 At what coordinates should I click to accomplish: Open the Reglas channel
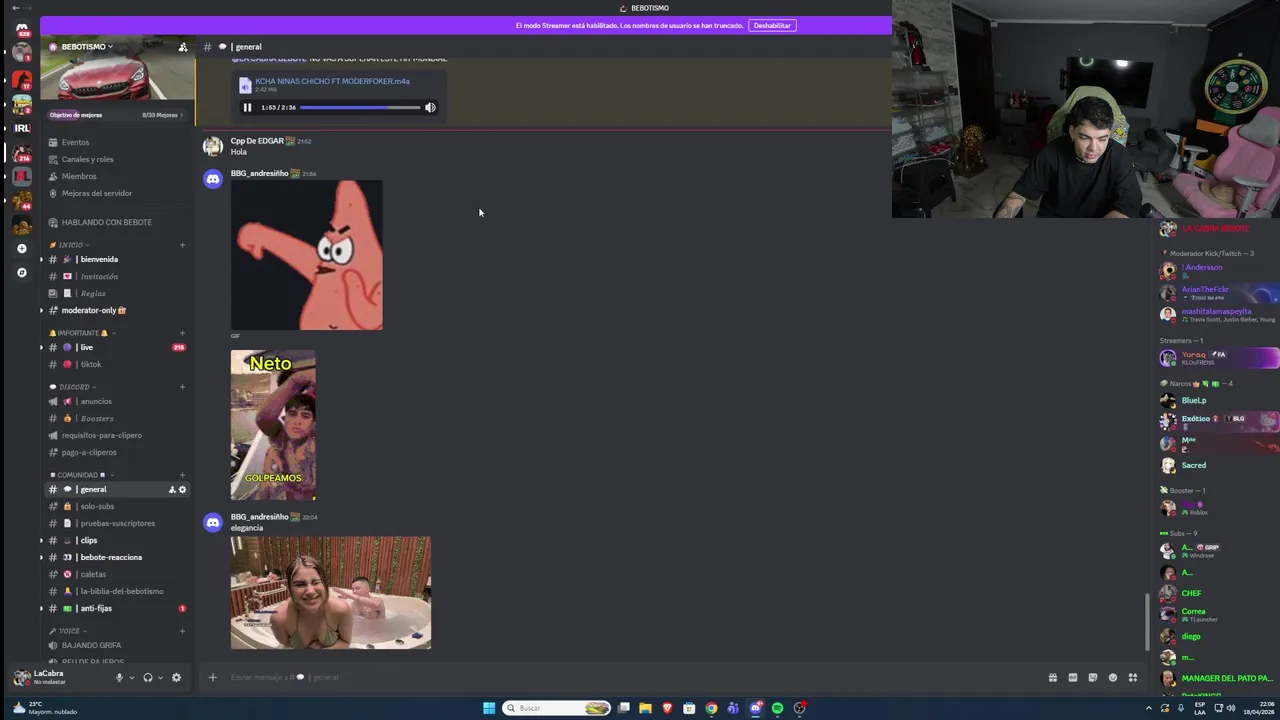click(118, 293)
